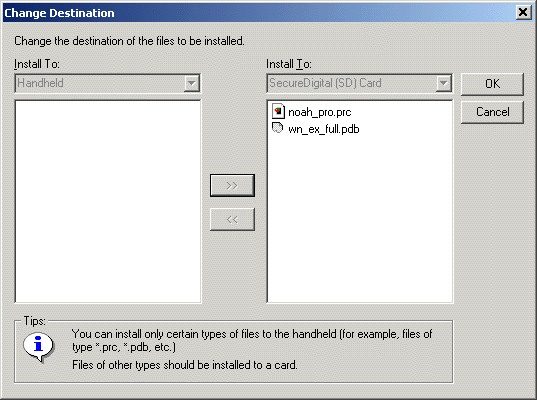This screenshot has height=400, width=537.
Task: Click empty space below wn_ex_full.pdb in the list
Action: 360,219
